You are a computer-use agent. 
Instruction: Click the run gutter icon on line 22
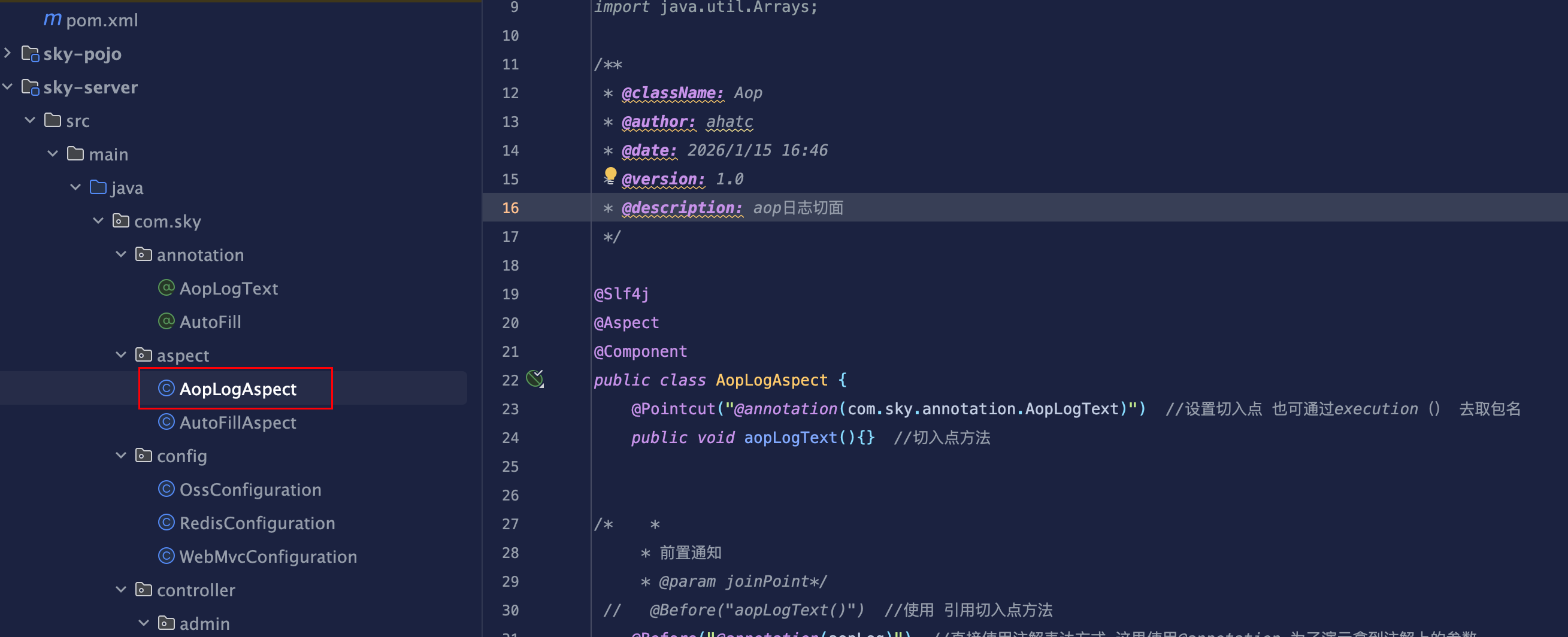point(534,378)
